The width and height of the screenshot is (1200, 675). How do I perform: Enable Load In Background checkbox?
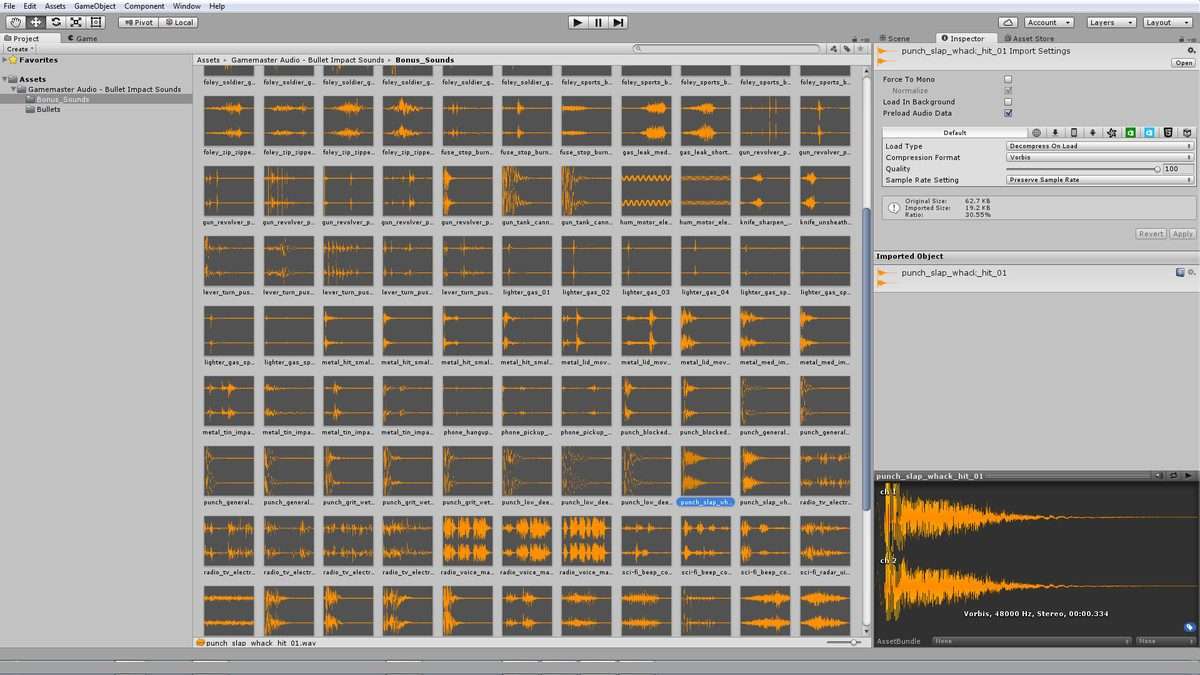1008,102
